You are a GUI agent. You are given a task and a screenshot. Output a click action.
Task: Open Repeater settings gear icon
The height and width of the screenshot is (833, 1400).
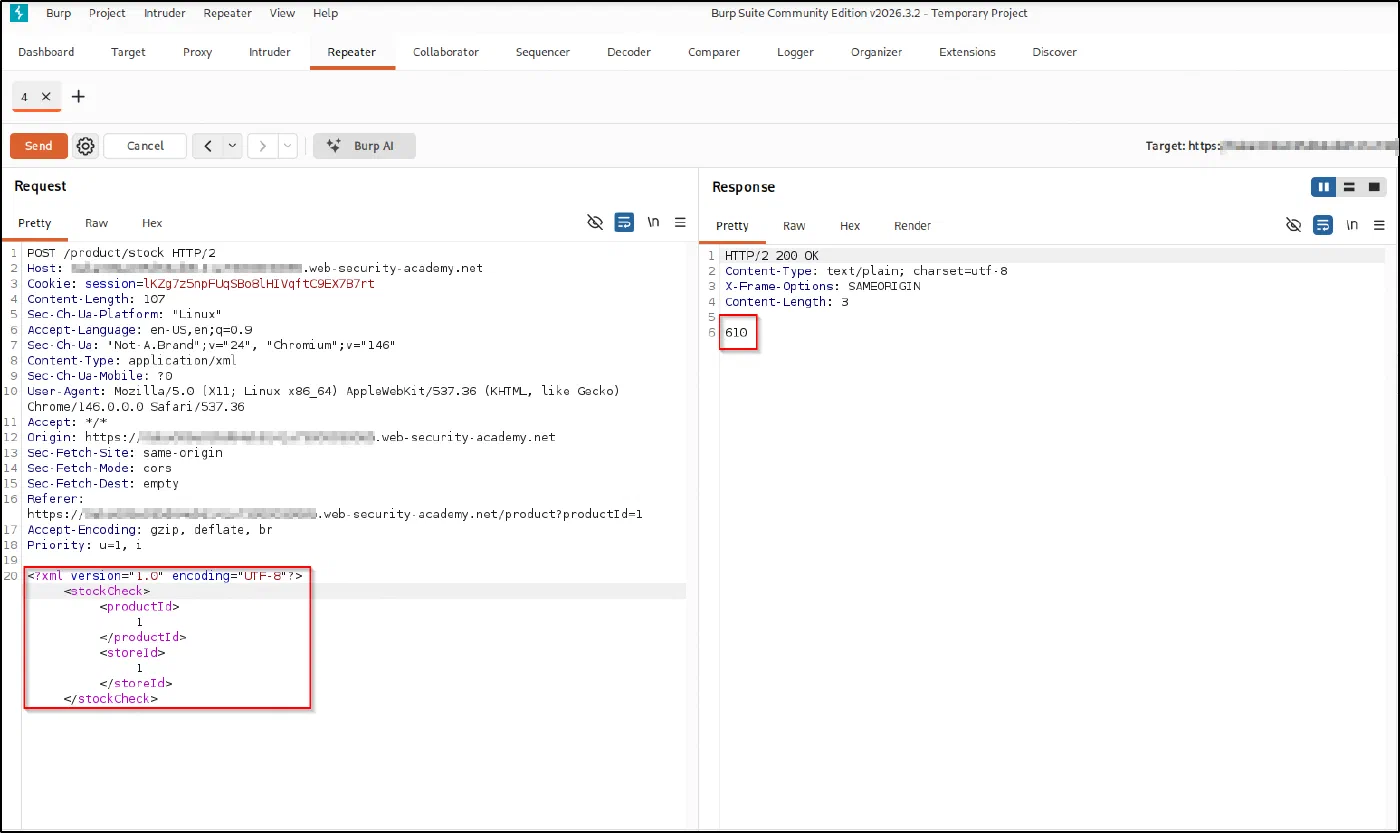coord(86,146)
